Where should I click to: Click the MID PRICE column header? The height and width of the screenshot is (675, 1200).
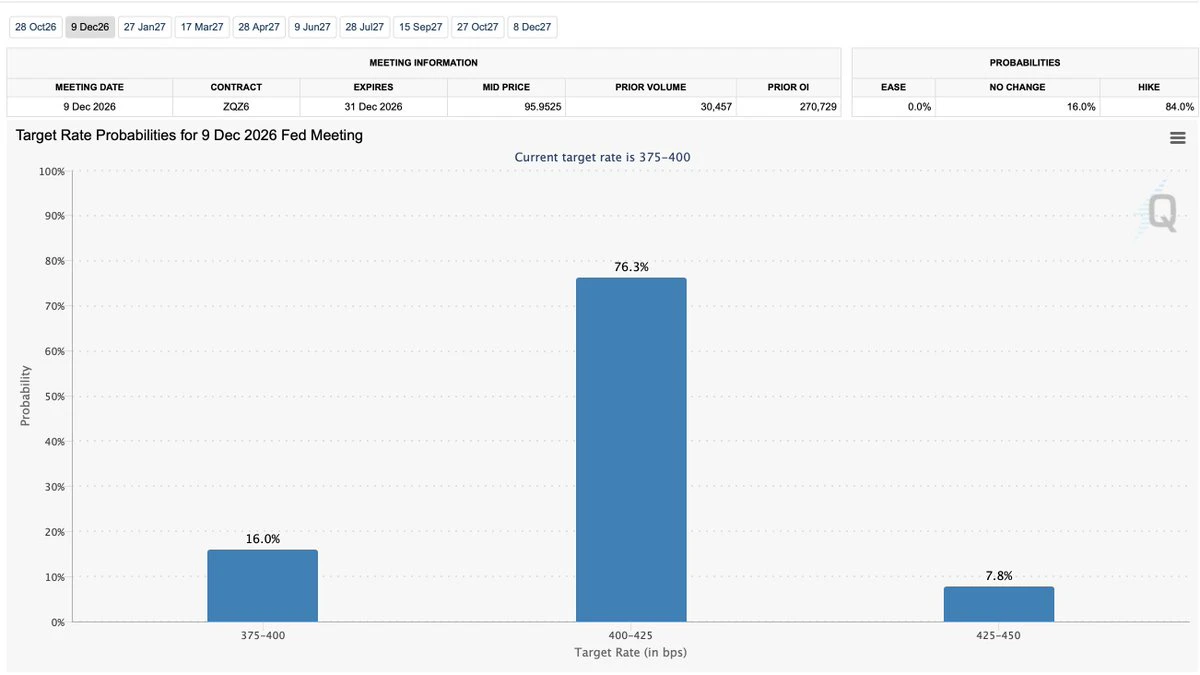(506, 87)
